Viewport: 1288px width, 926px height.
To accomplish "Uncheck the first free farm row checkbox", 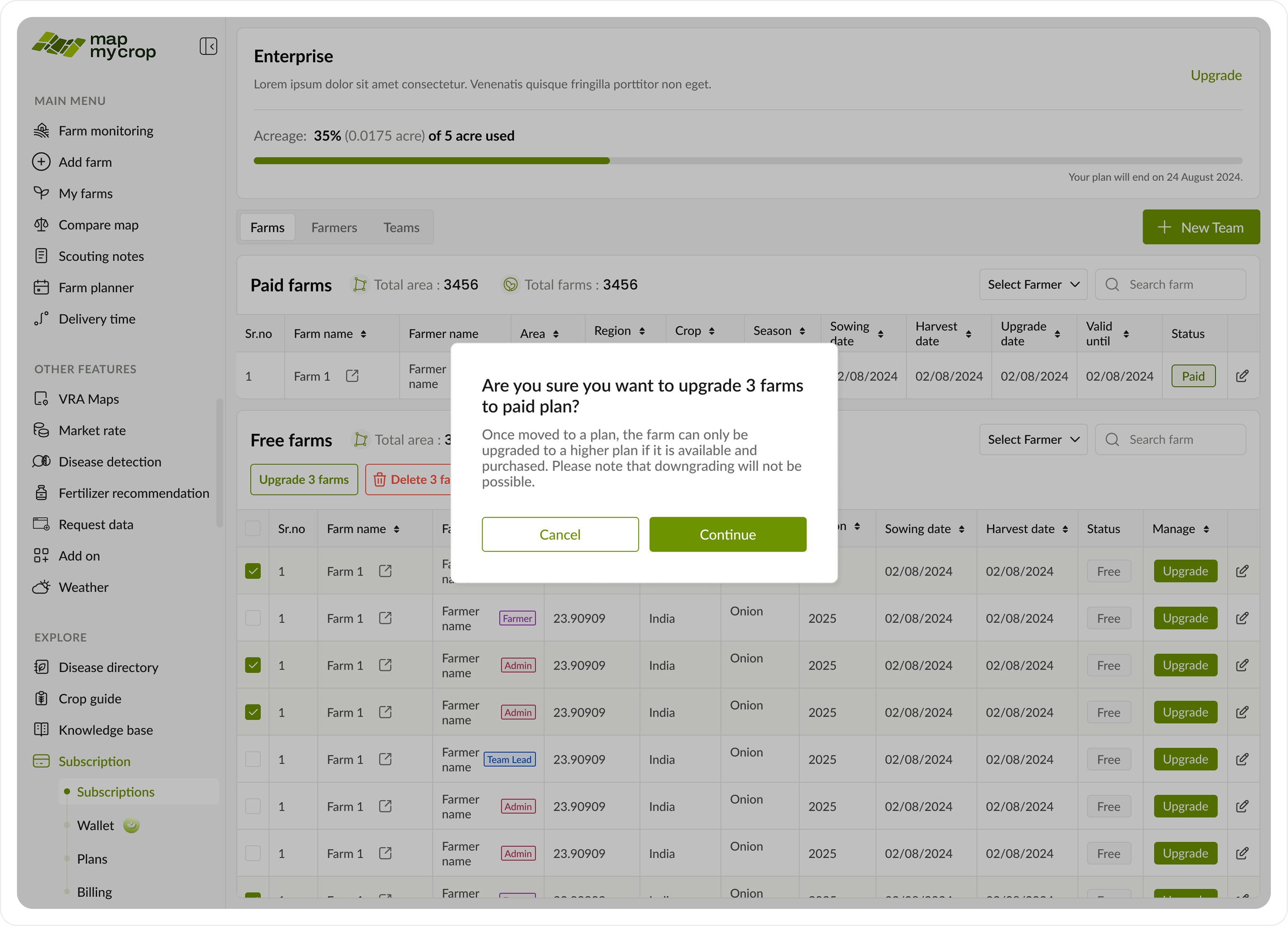I will click(x=253, y=571).
